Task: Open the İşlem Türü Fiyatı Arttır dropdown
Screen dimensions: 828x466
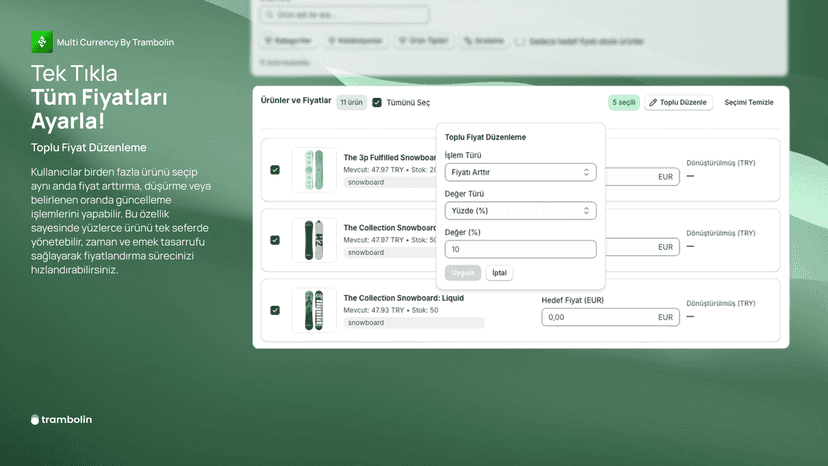Action: 521,172
